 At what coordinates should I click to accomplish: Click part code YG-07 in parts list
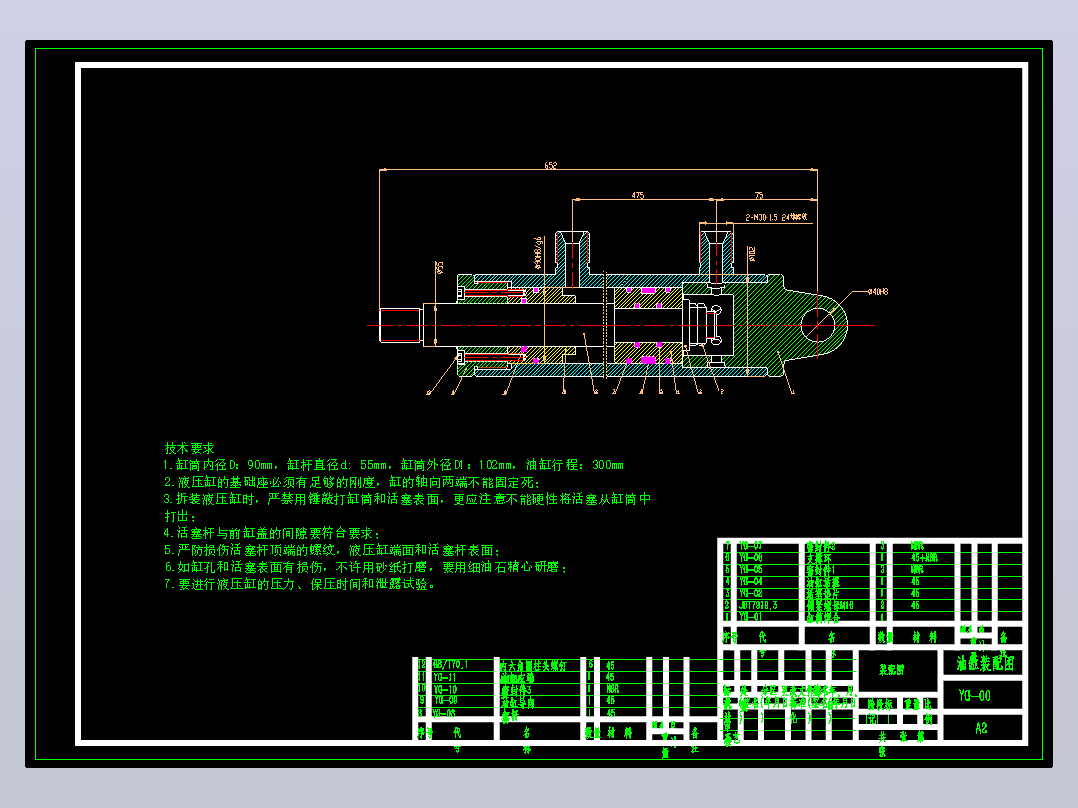(x=751, y=546)
